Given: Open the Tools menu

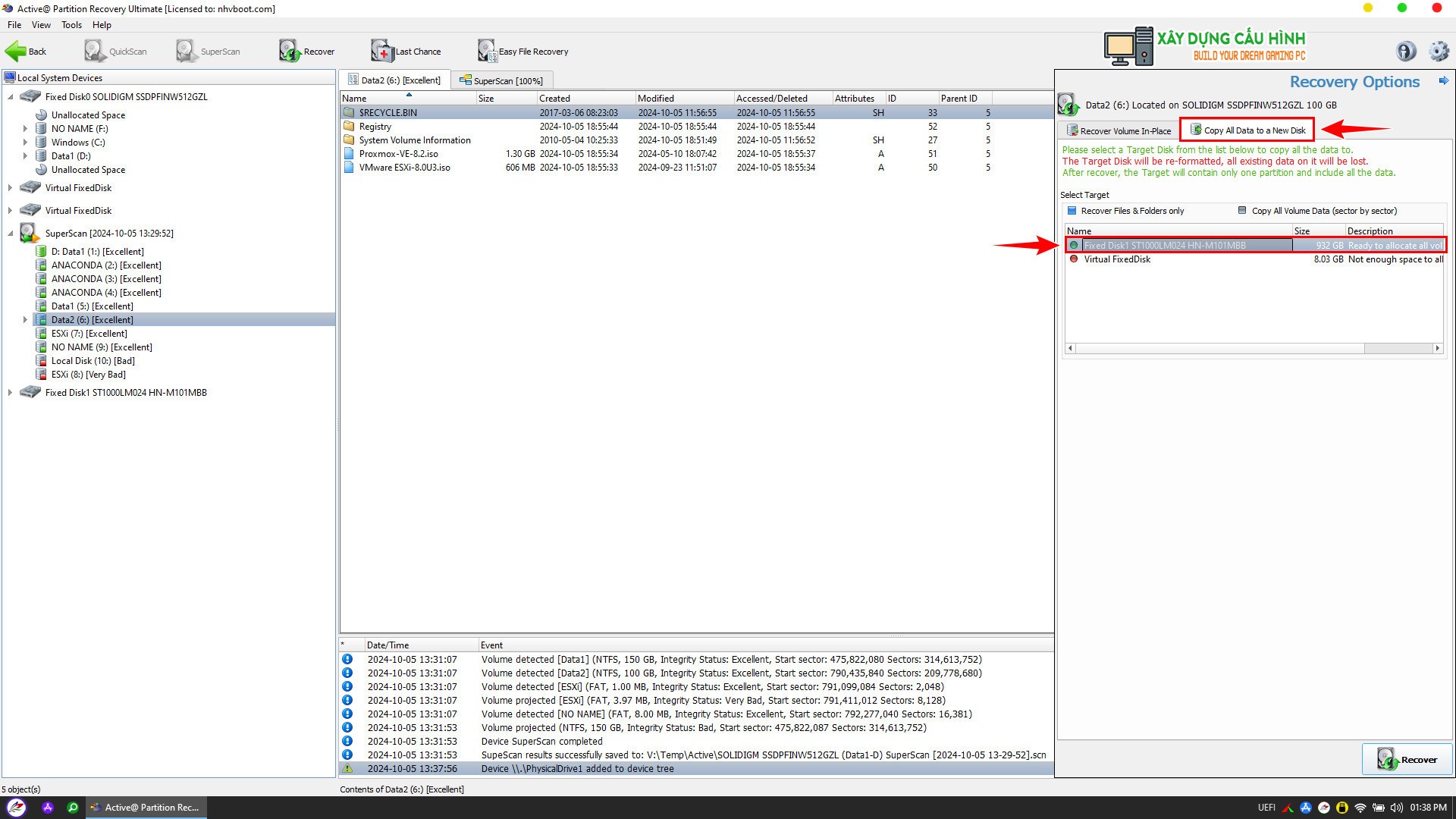Looking at the screenshot, I should pos(71,25).
